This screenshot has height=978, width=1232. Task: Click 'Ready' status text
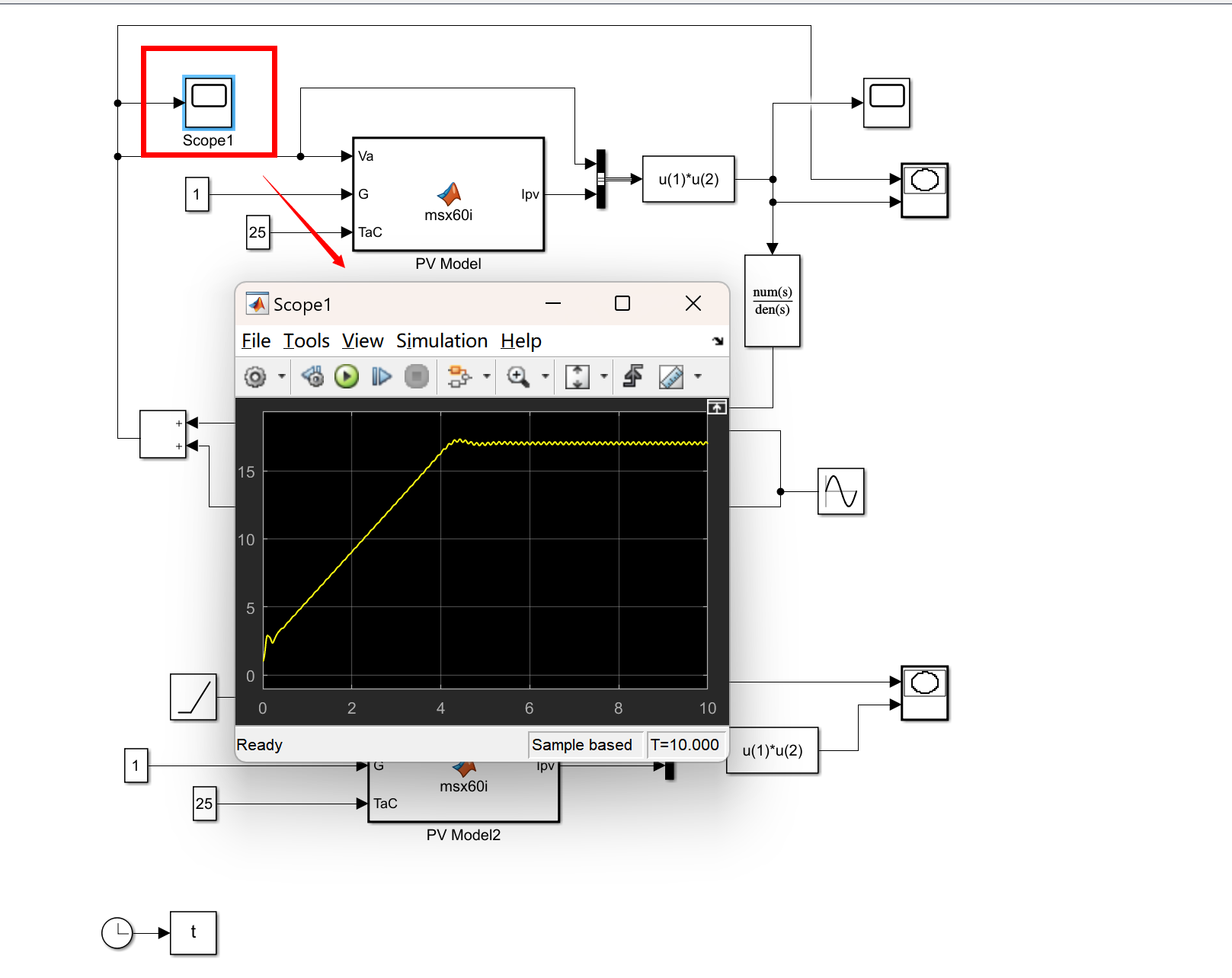(260, 745)
